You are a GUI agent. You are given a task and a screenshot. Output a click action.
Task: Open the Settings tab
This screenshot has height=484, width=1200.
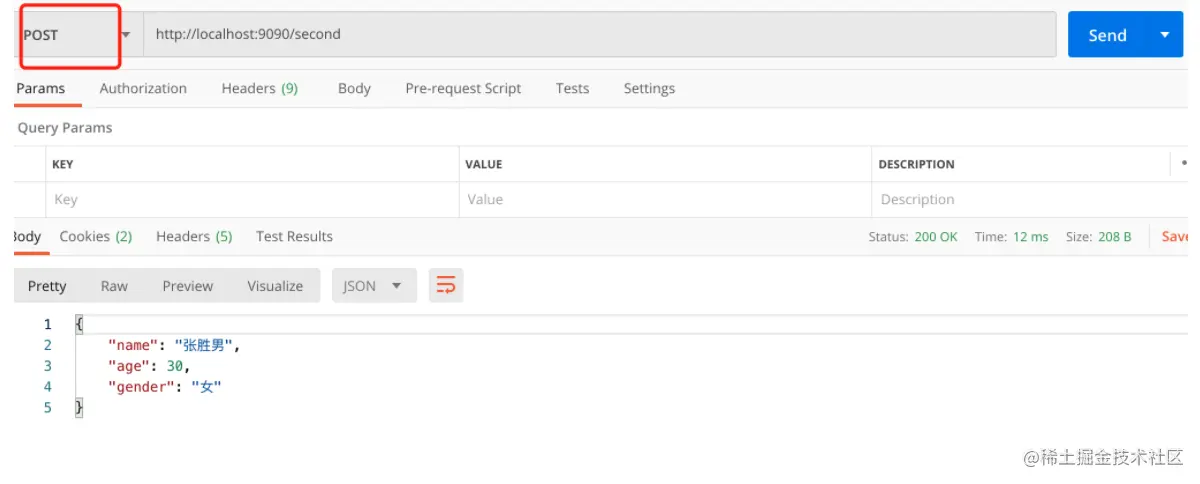pos(649,88)
